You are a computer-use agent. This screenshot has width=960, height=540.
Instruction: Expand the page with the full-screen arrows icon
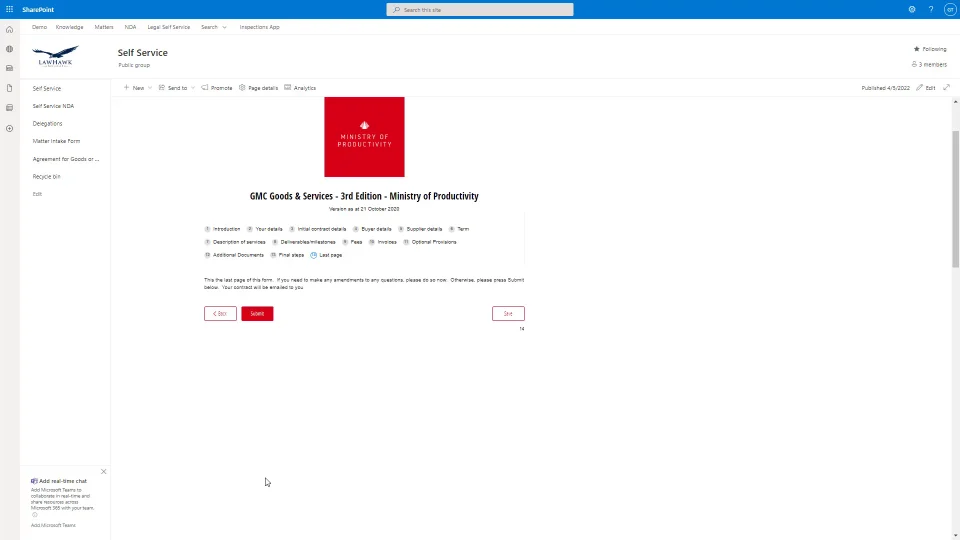(947, 88)
